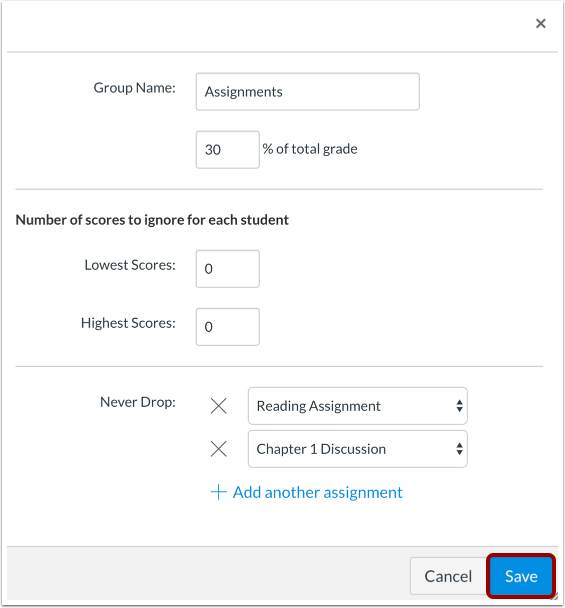Image resolution: width=565 pixels, height=608 pixels.
Task: Click the Lowest Scores input box
Action: (228, 269)
